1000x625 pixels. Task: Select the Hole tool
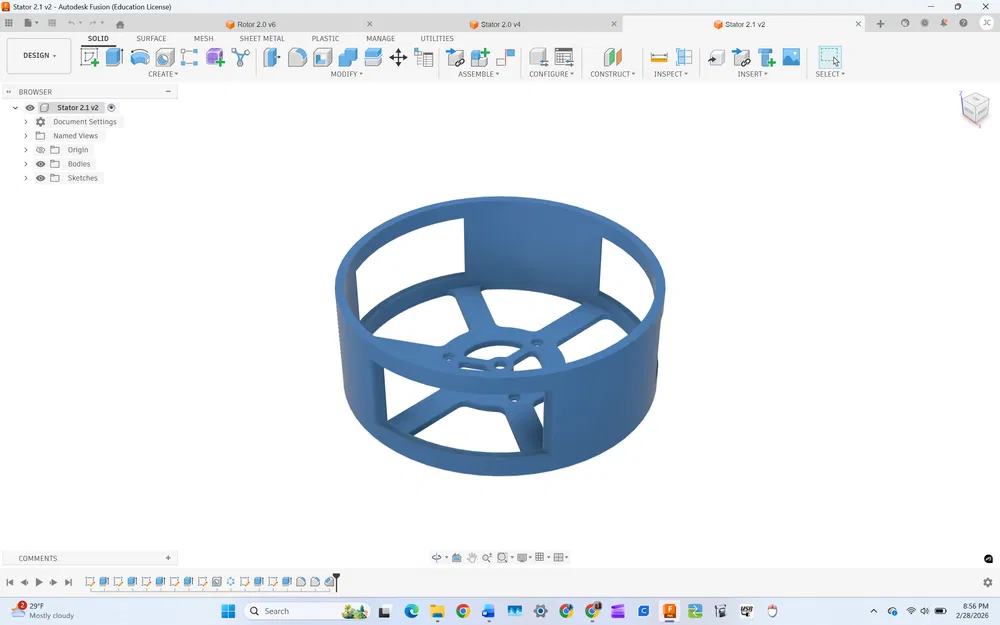(165, 57)
